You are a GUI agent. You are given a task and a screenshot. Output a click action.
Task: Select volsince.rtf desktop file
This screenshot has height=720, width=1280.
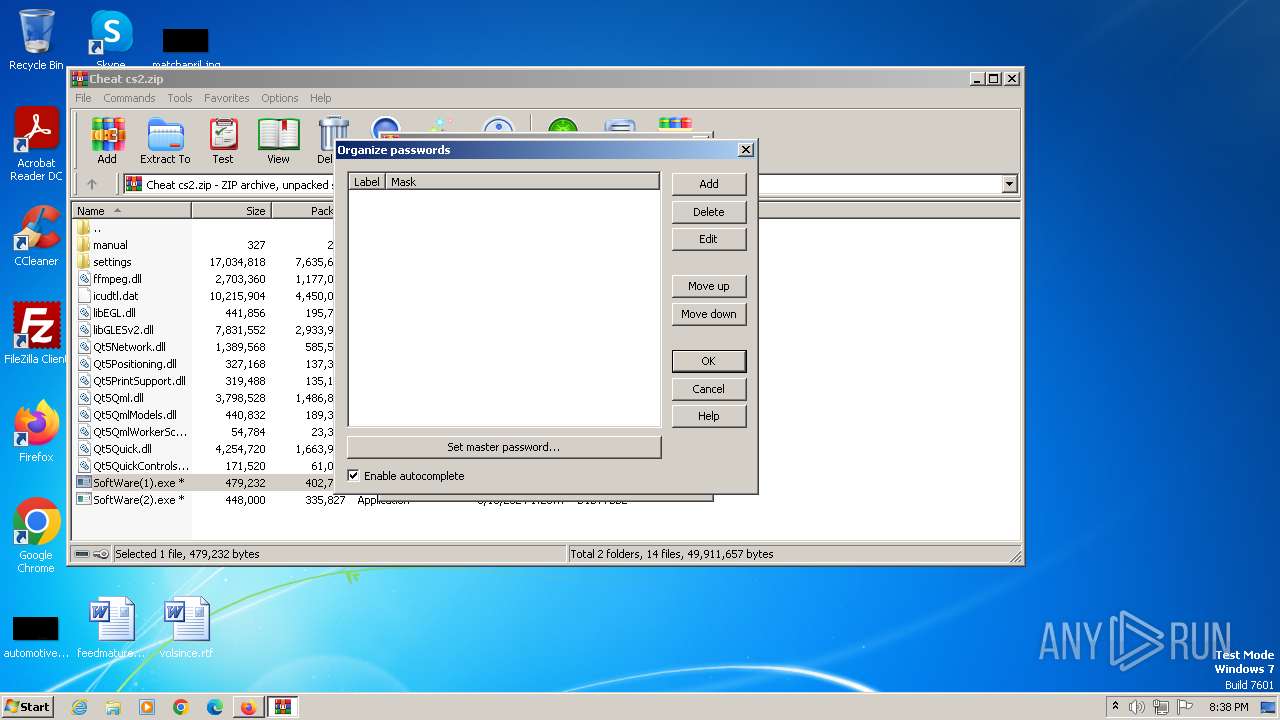pyautogui.click(x=186, y=627)
